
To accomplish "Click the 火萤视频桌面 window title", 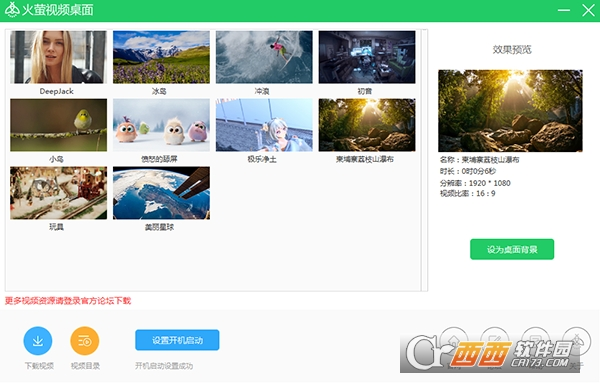I will coord(57,10).
